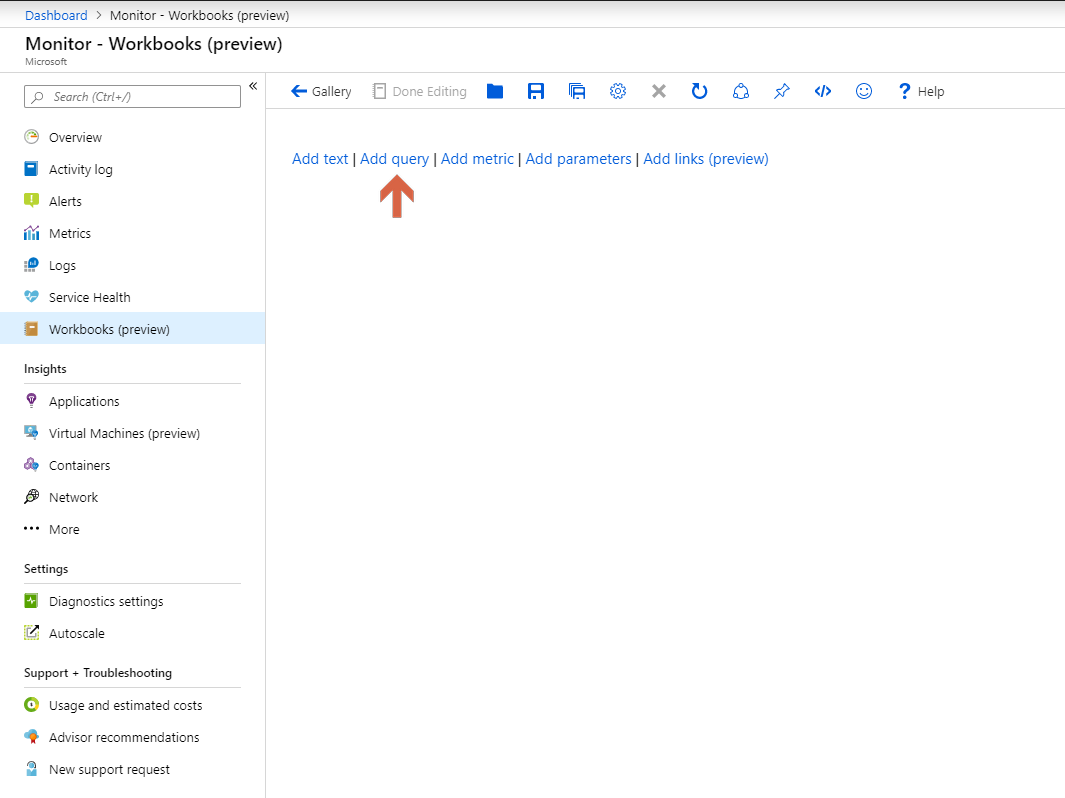This screenshot has height=798, width=1065.
Task: Expand More insights ellipsis
Action: pyautogui.click(x=31, y=528)
